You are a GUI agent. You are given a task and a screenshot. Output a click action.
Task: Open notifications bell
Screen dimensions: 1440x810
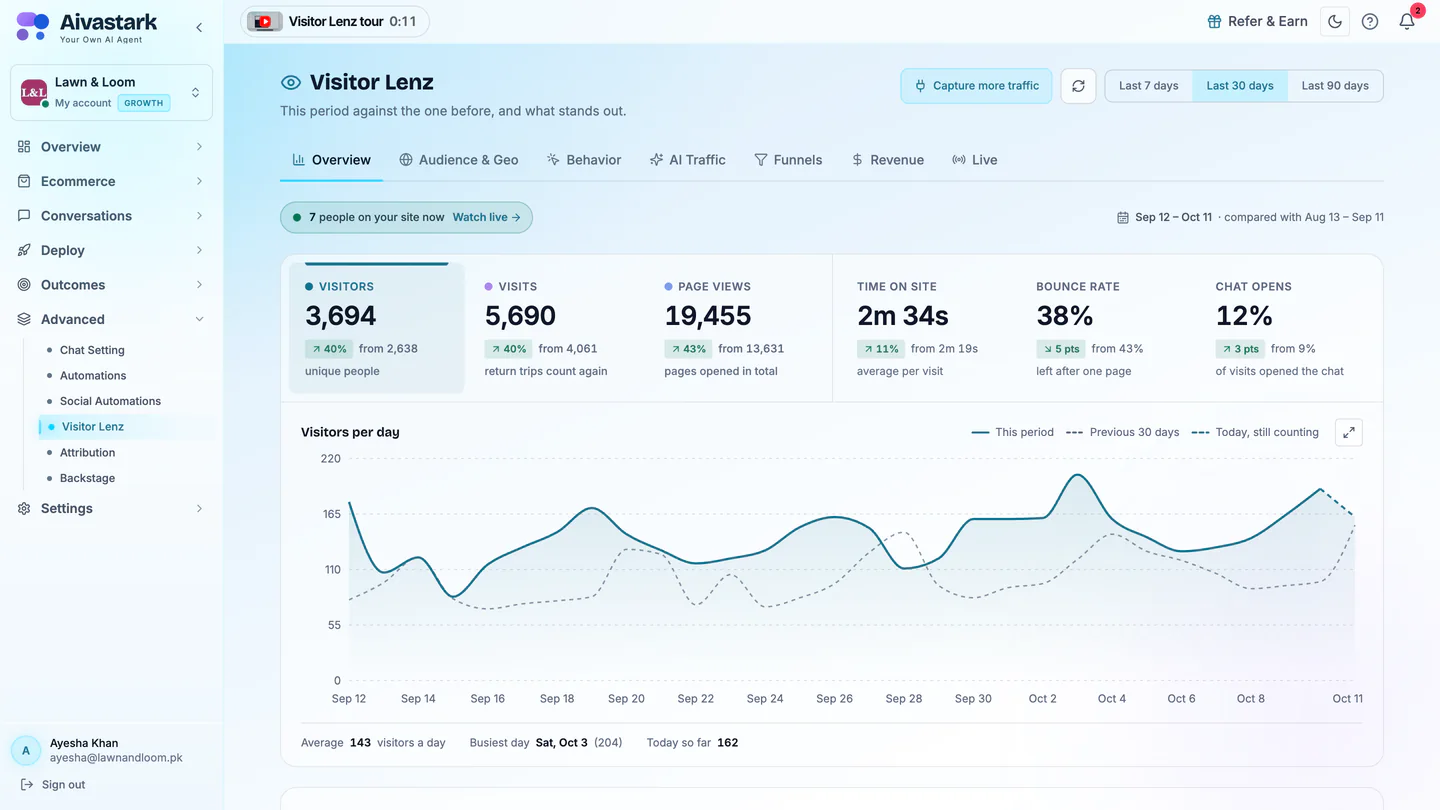pos(1407,21)
